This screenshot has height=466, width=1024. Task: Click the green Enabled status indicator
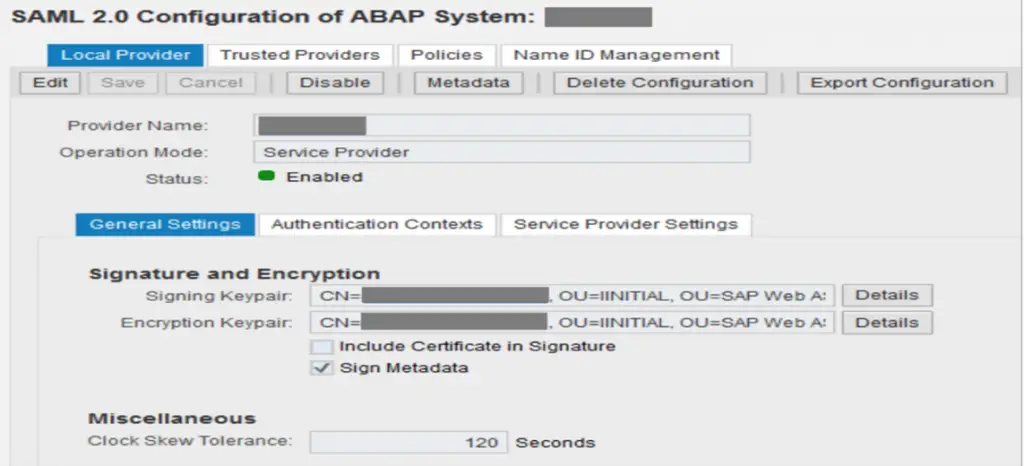click(x=266, y=177)
